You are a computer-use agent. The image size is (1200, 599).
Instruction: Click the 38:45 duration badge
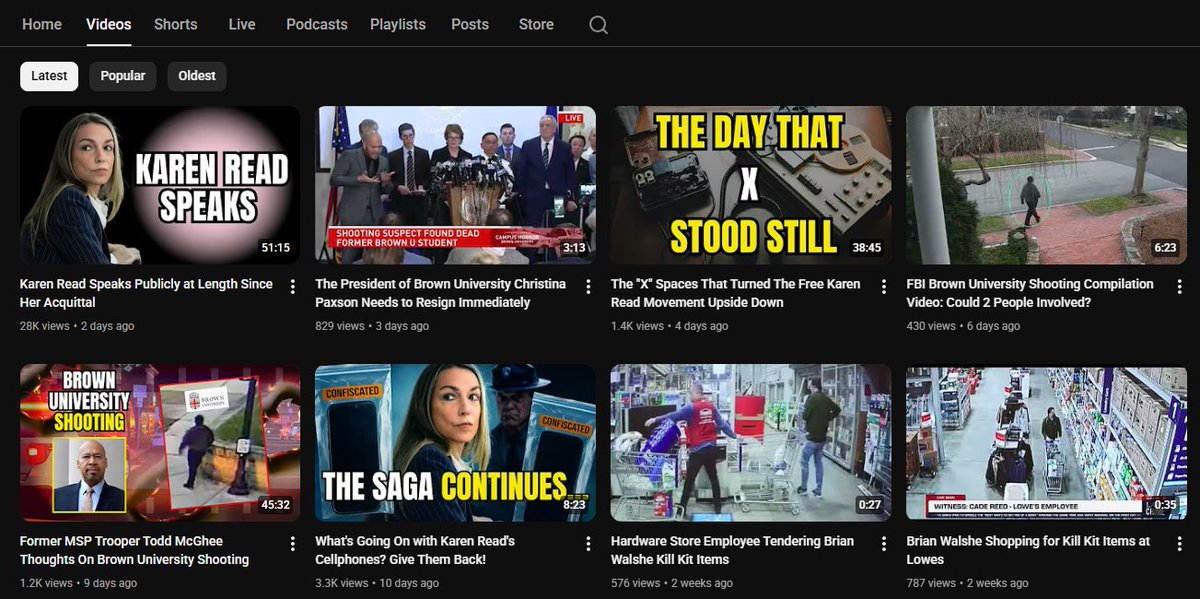(866, 248)
